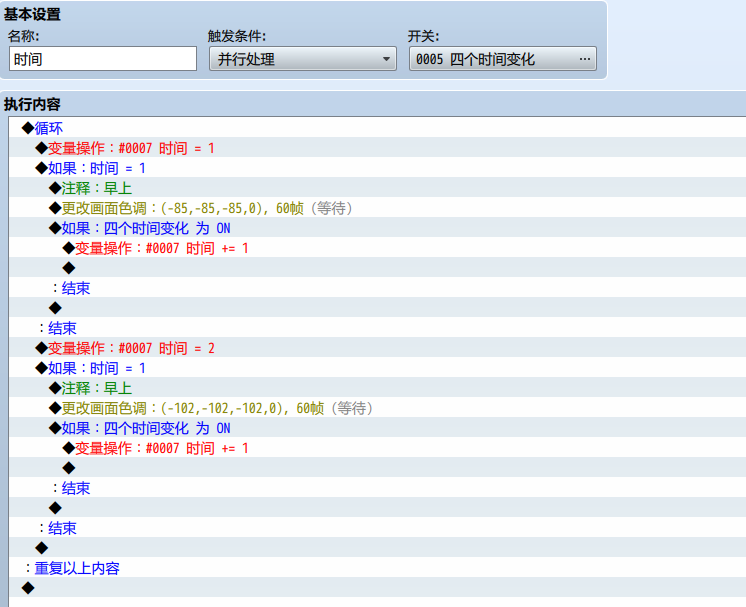Open the 触发条件 dropdown showing 并行处理
The width and height of the screenshot is (746, 607).
point(303,59)
